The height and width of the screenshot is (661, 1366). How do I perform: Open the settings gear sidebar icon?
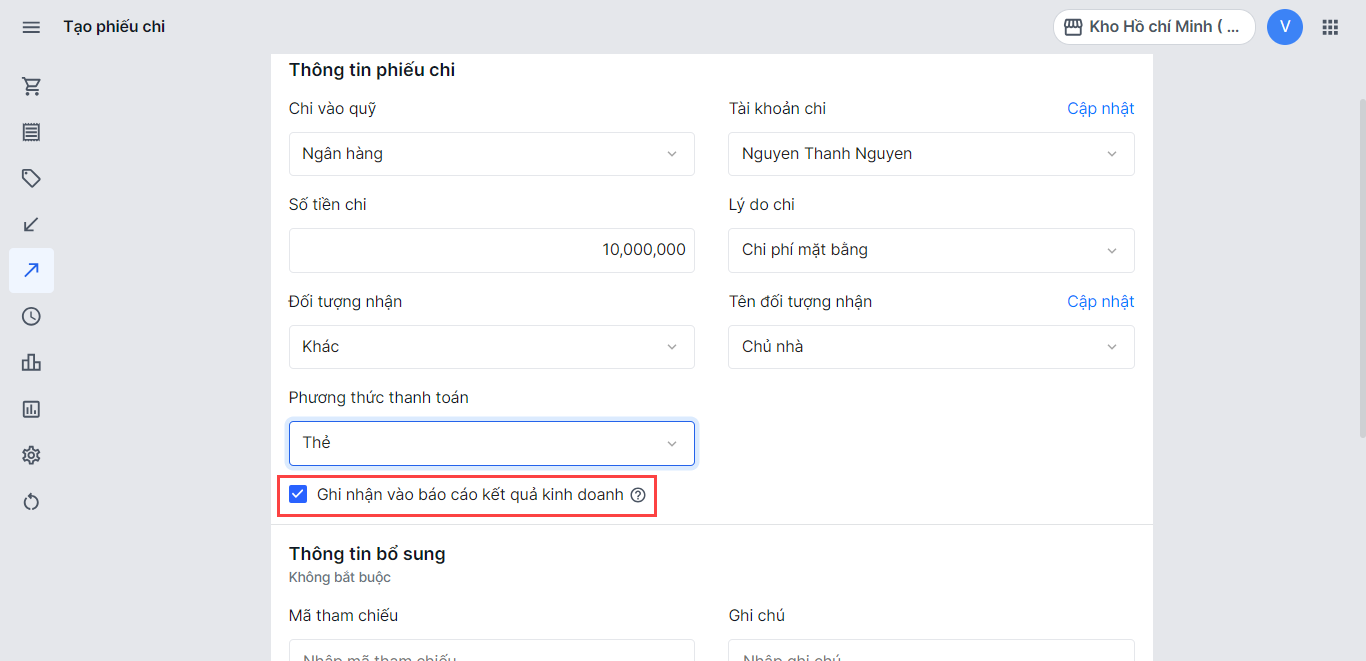(x=31, y=456)
